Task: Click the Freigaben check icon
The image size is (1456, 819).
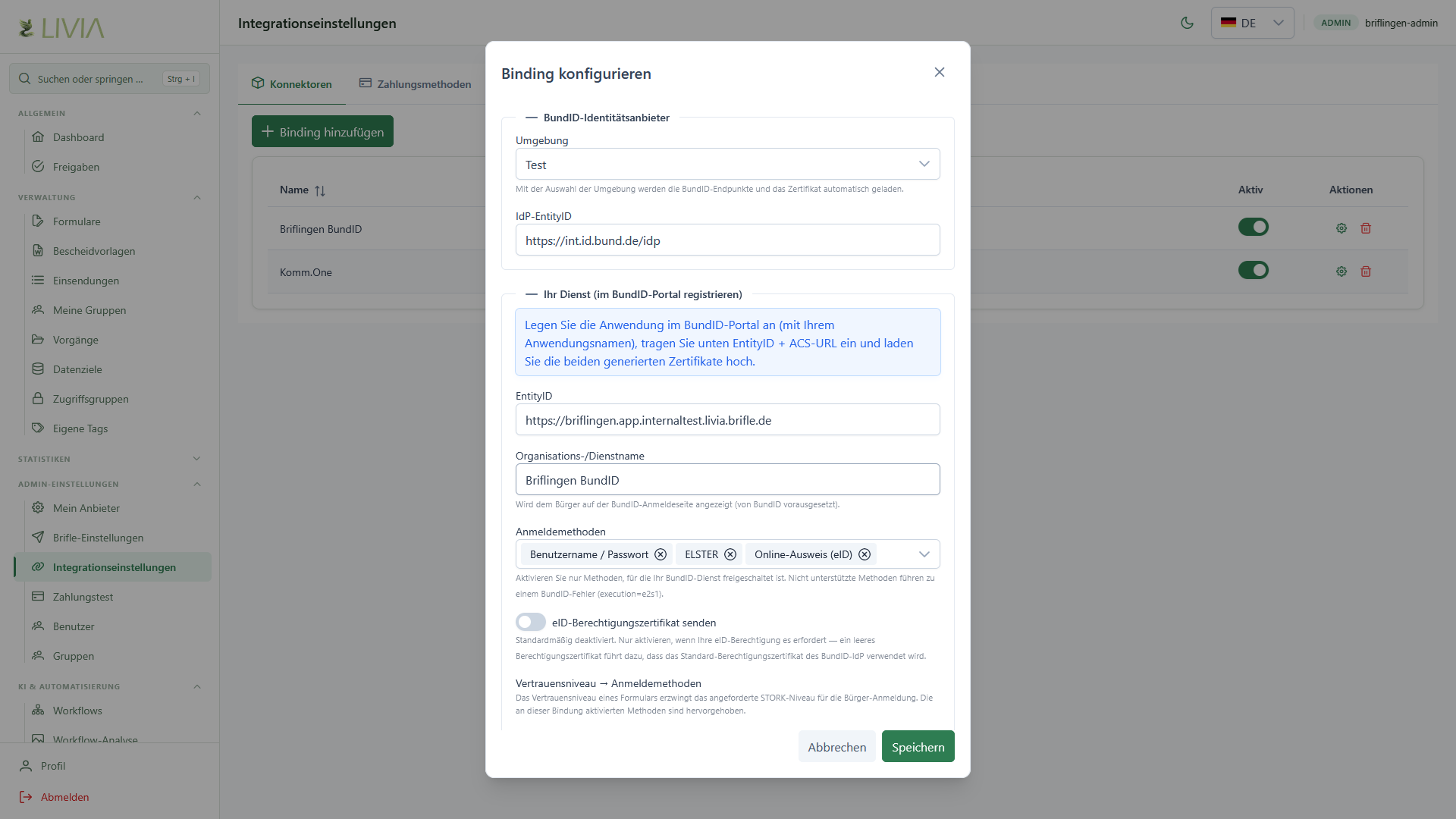Action: (38, 167)
